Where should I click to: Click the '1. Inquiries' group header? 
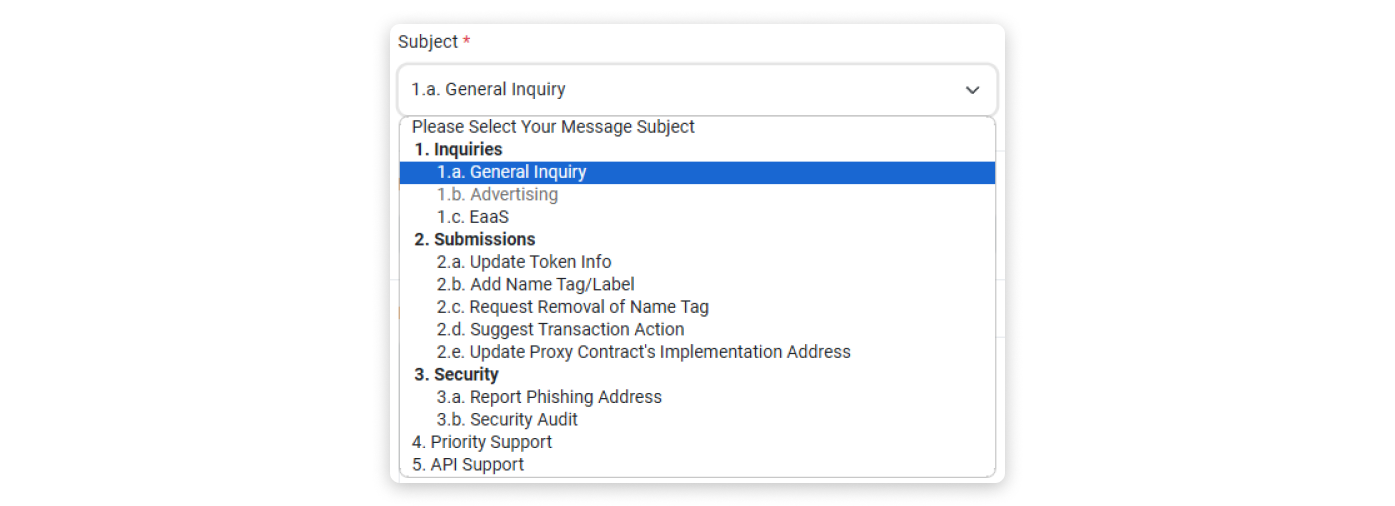(458, 150)
